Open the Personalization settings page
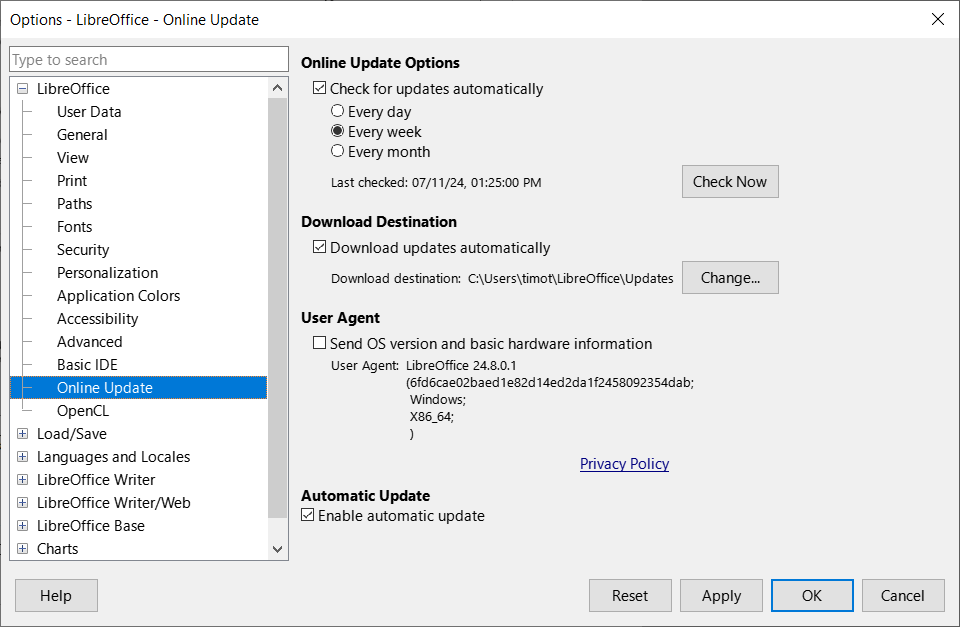Image resolution: width=960 pixels, height=627 pixels. (107, 272)
